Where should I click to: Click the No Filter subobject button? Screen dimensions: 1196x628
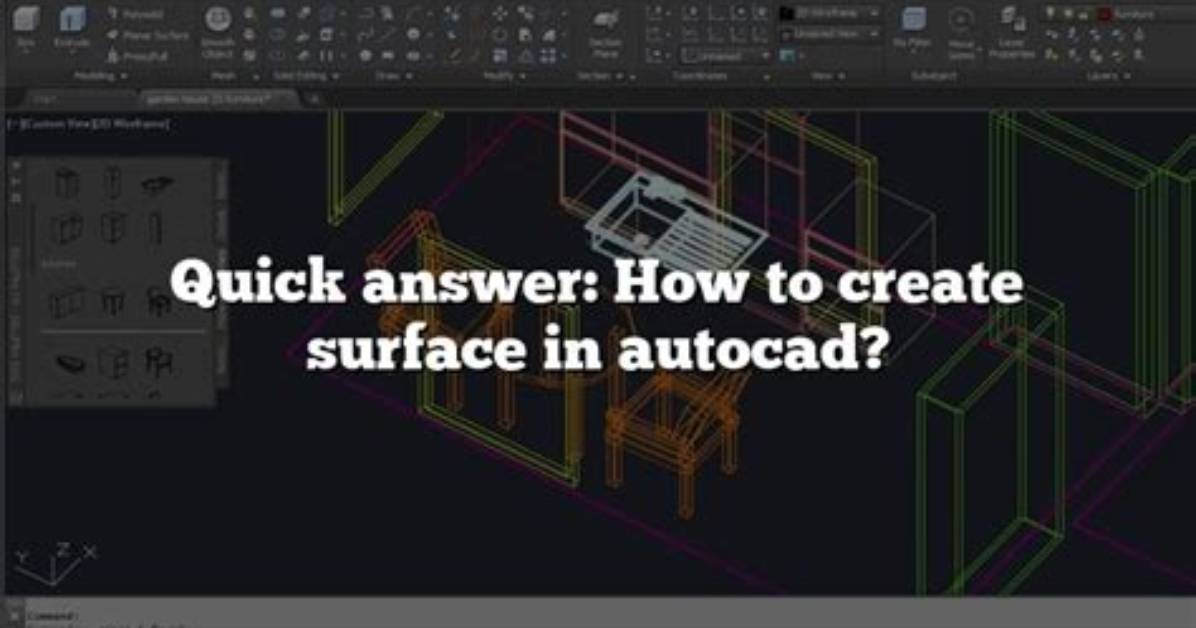click(x=912, y=29)
